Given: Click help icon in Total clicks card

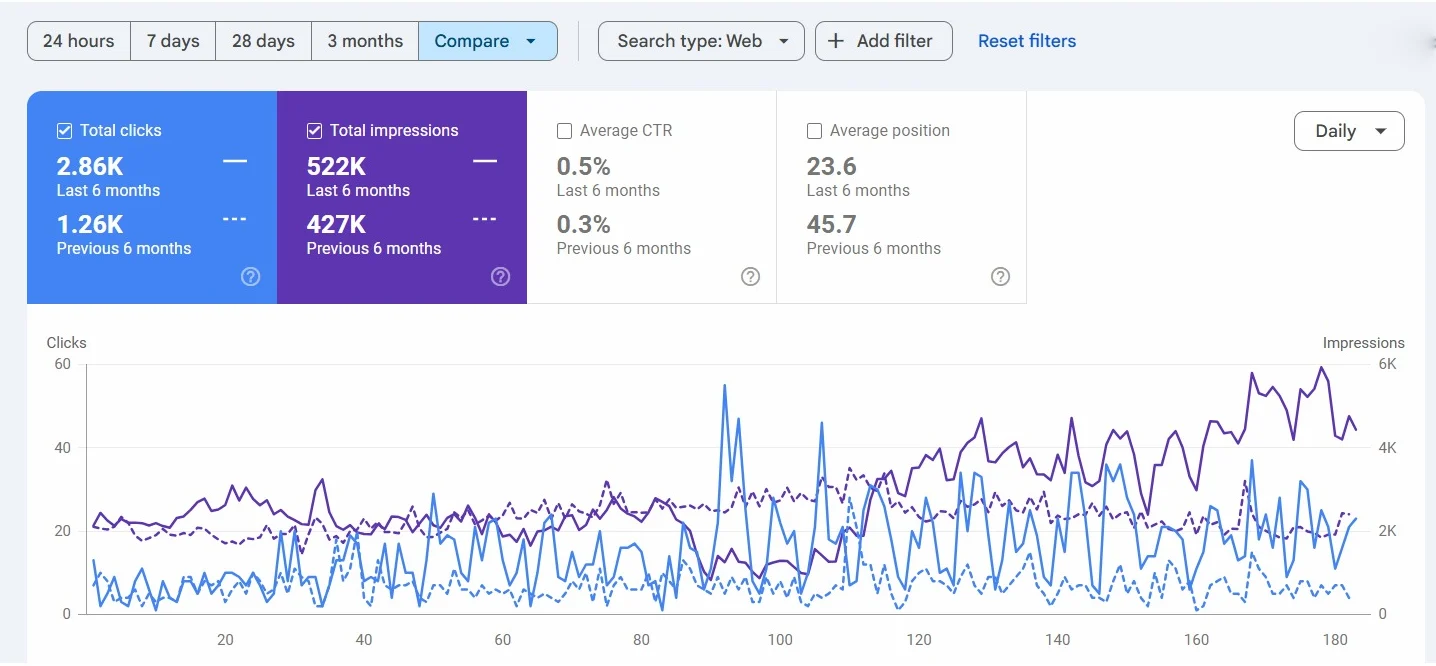Looking at the screenshot, I should 251,277.
